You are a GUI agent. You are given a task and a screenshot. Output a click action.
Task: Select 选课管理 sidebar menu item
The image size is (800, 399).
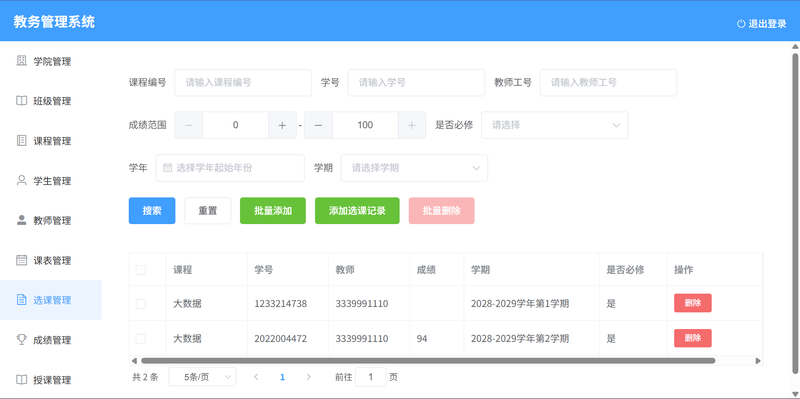[51, 300]
